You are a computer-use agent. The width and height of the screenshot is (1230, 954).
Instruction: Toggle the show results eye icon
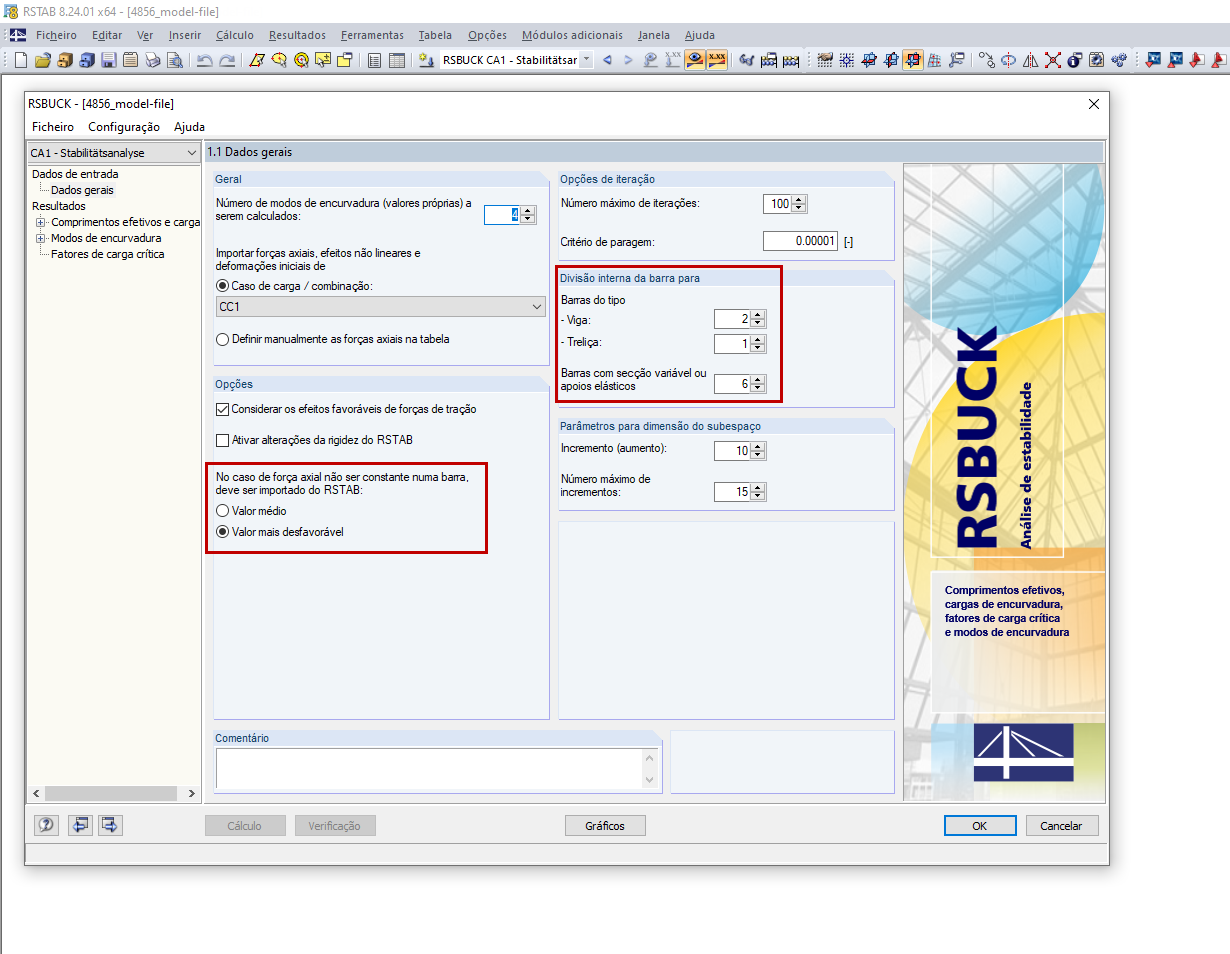[695, 60]
